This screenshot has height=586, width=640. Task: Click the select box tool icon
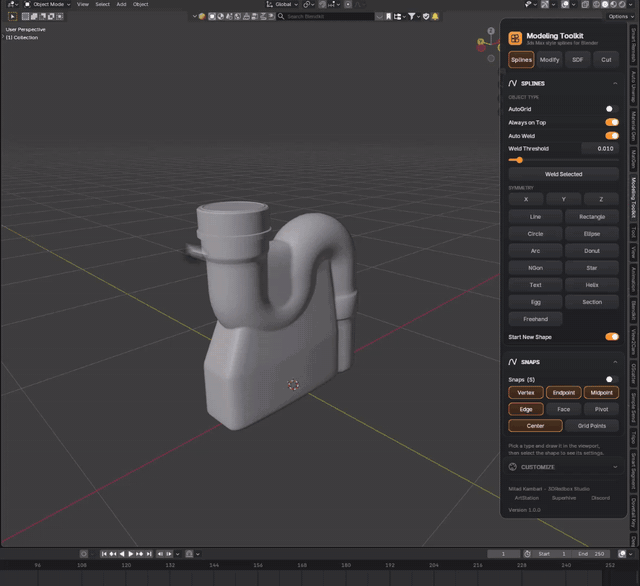pos(12,16)
